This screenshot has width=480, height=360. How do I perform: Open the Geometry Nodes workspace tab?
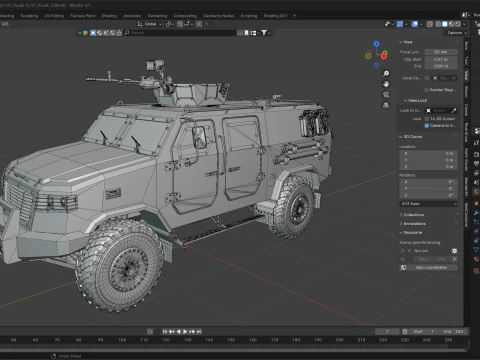[218, 16]
